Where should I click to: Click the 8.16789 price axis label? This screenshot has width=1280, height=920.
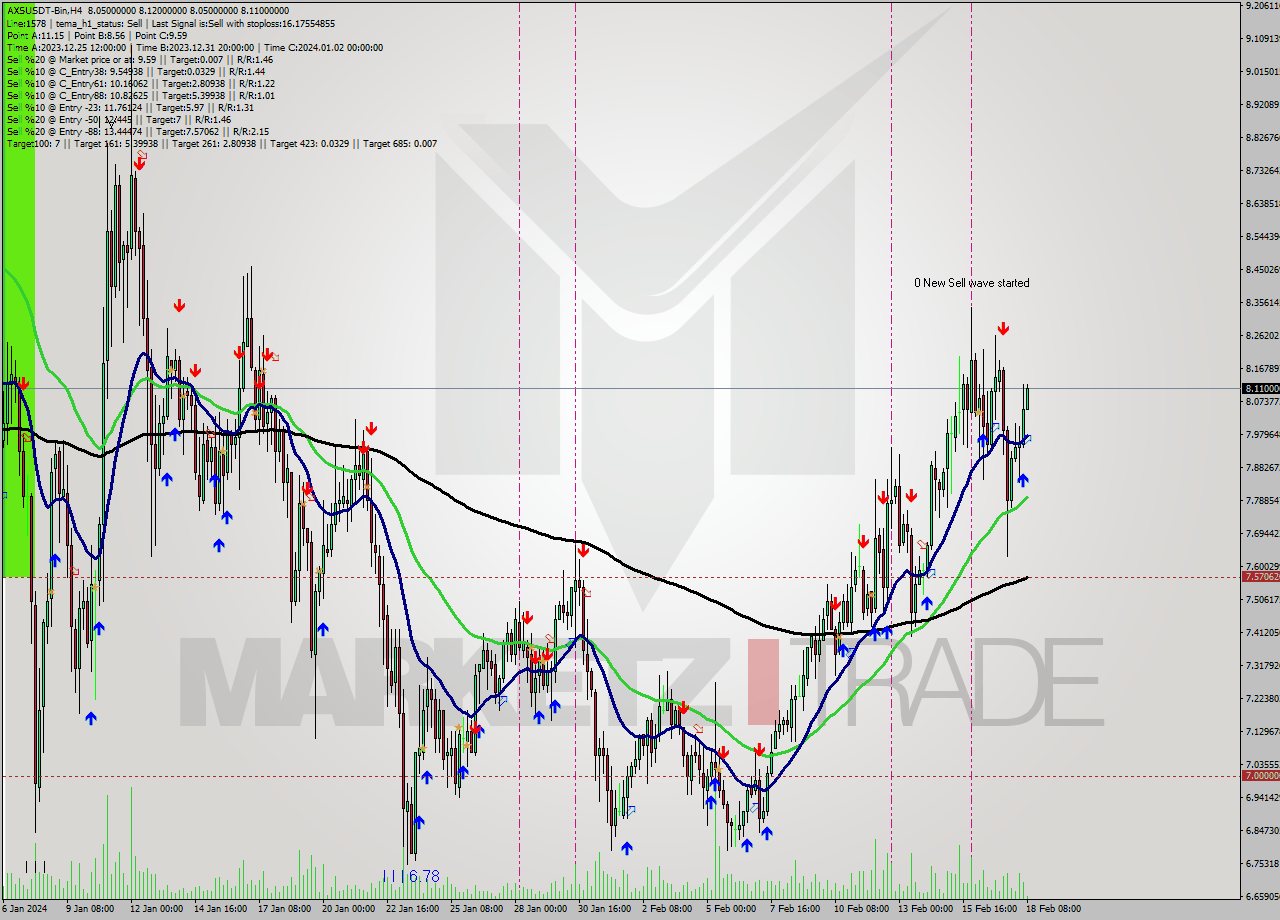(1261, 368)
